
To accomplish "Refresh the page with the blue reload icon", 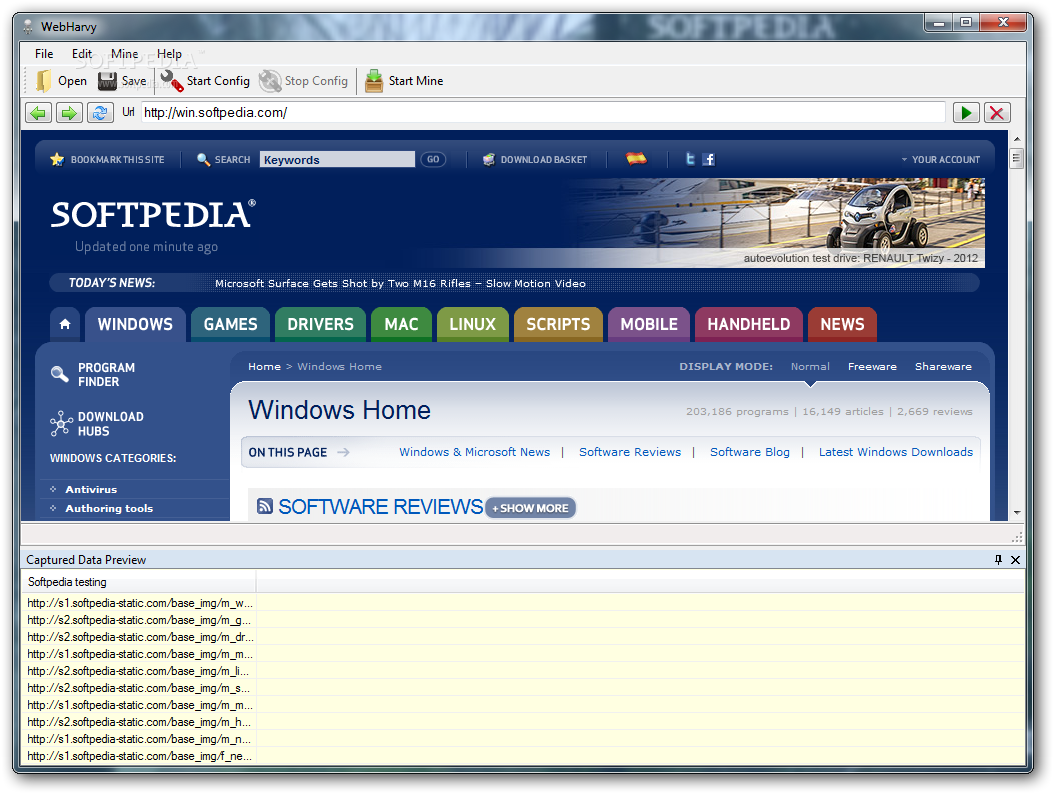I will (100, 112).
